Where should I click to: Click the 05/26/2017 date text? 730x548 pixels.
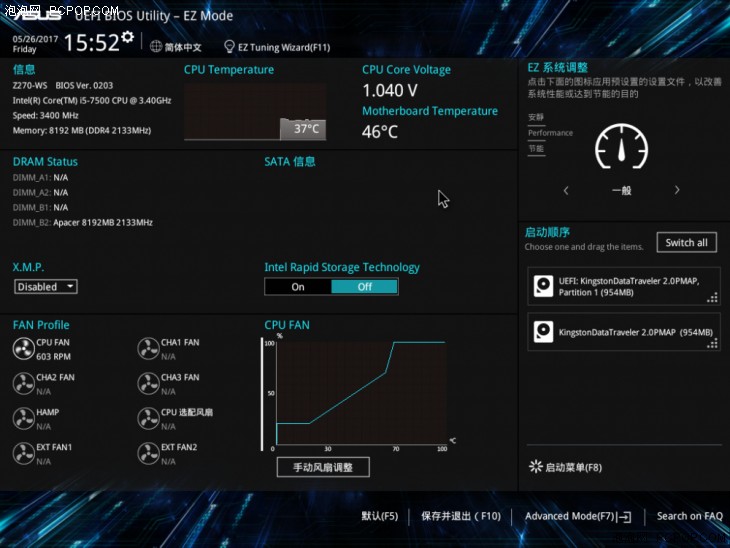point(35,39)
